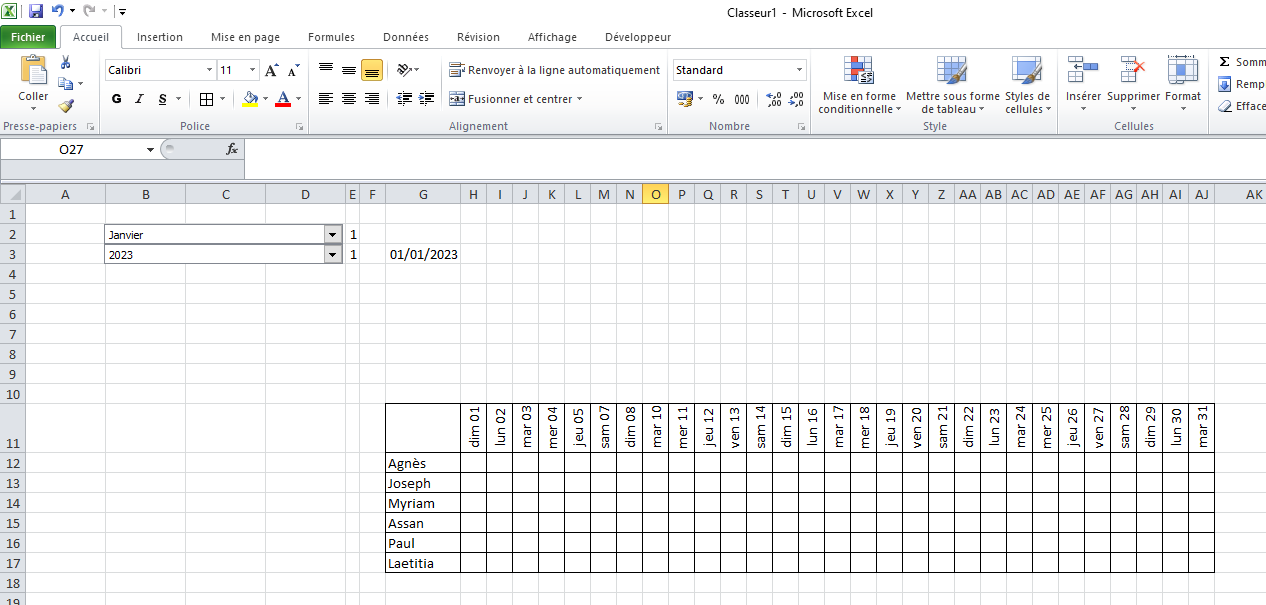Click the Copy icon

[66, 84]
